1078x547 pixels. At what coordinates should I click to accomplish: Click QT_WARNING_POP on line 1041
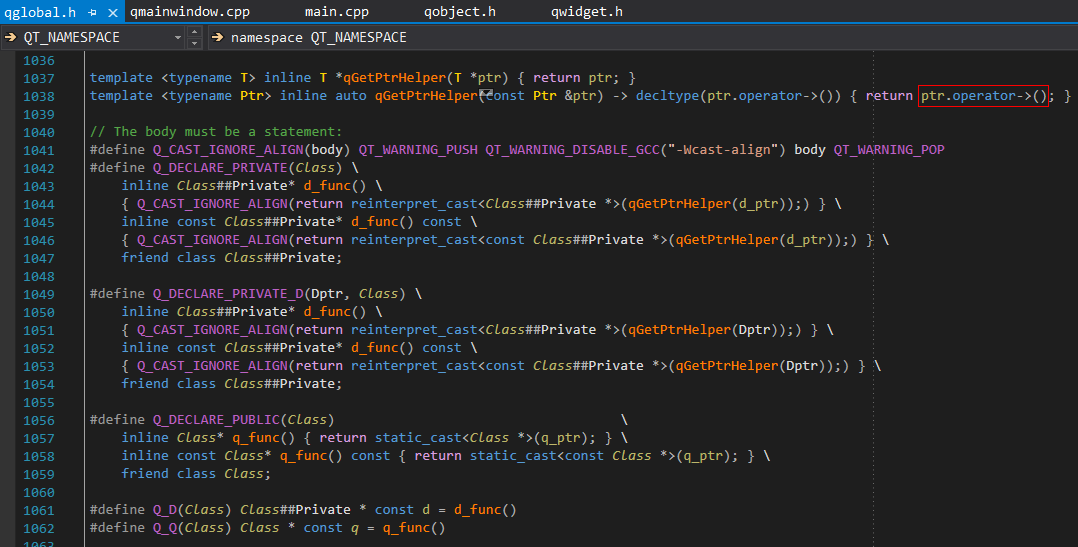tap(889, 150)
